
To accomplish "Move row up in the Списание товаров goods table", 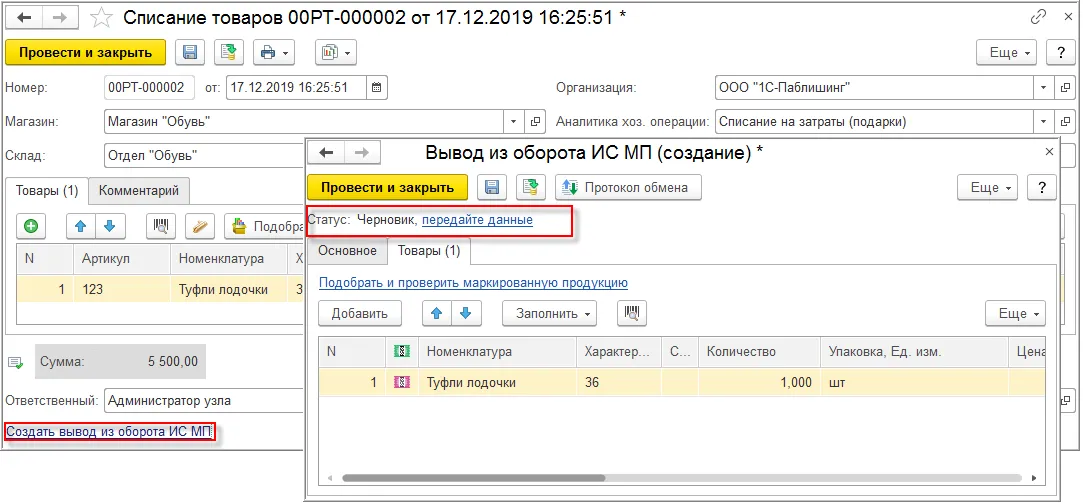I will tap(80, 226).
